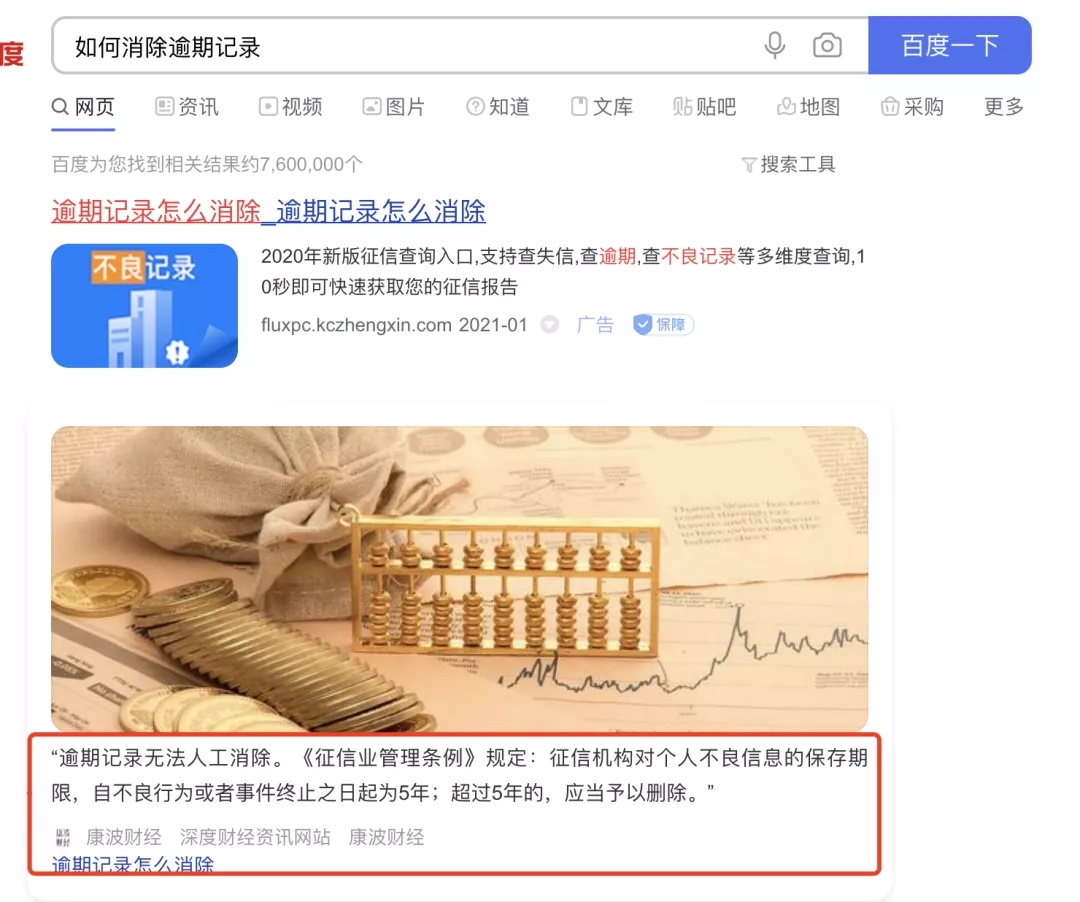Click the microphone voice search icon
Image resolution: width=1080 pixels, height=902 pixels.
[x=775, y=45]
